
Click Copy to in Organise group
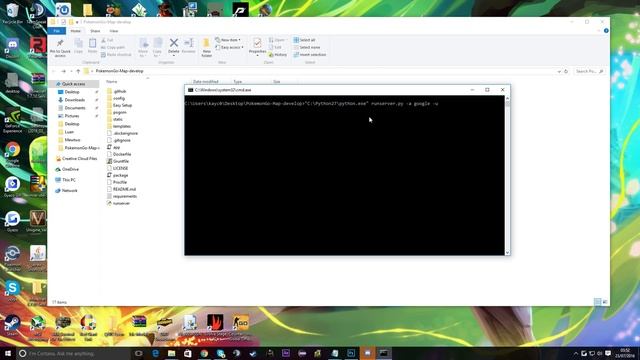(x=157, y=48)
